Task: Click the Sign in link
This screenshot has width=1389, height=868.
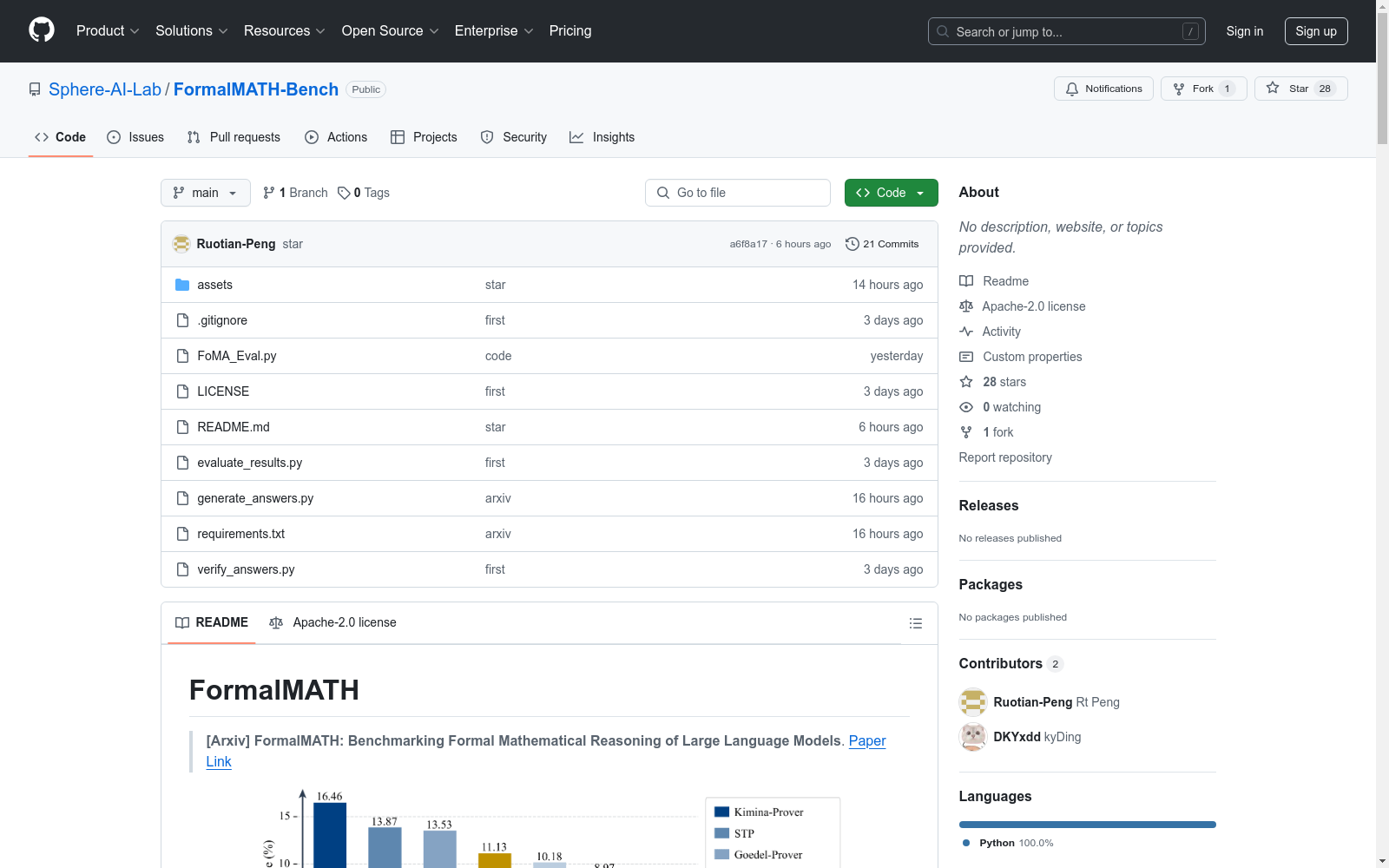Action: 1245,31
